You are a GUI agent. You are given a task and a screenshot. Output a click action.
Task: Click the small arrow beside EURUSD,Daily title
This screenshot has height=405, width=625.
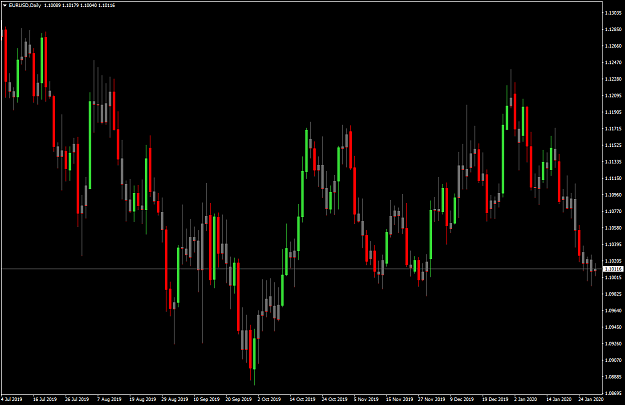click(5, 6)
